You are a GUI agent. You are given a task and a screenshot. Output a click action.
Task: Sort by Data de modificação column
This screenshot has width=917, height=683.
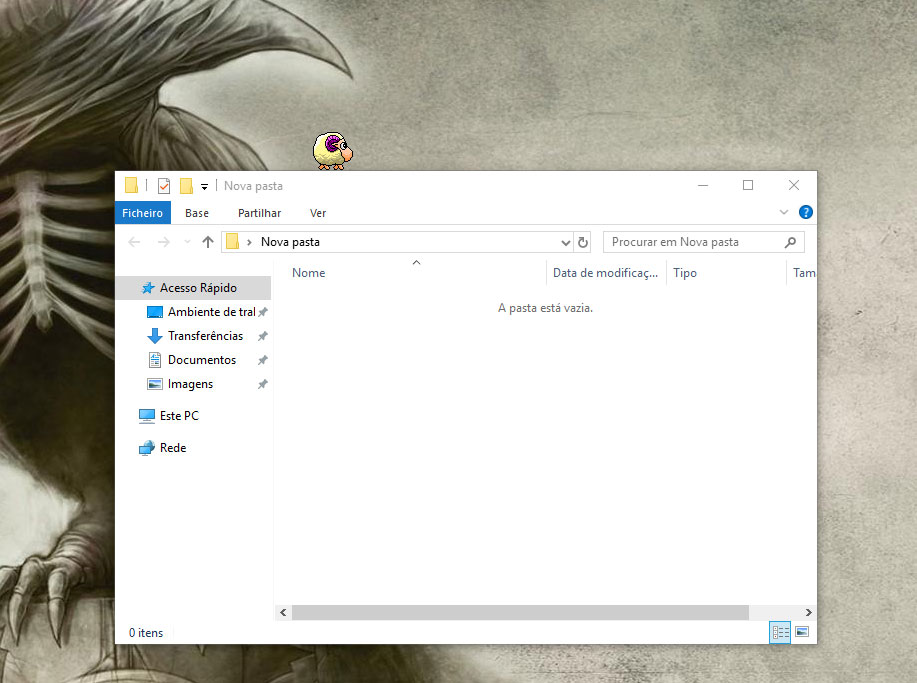[x=605, y=273]
